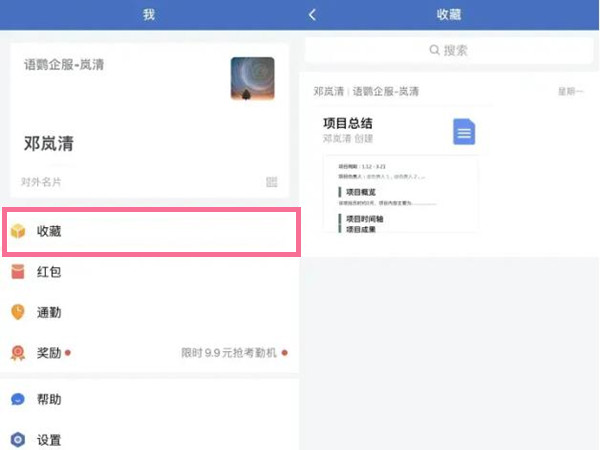
Task: Open the 项目总结 document preview thumbnail
Action: (401, 194)
